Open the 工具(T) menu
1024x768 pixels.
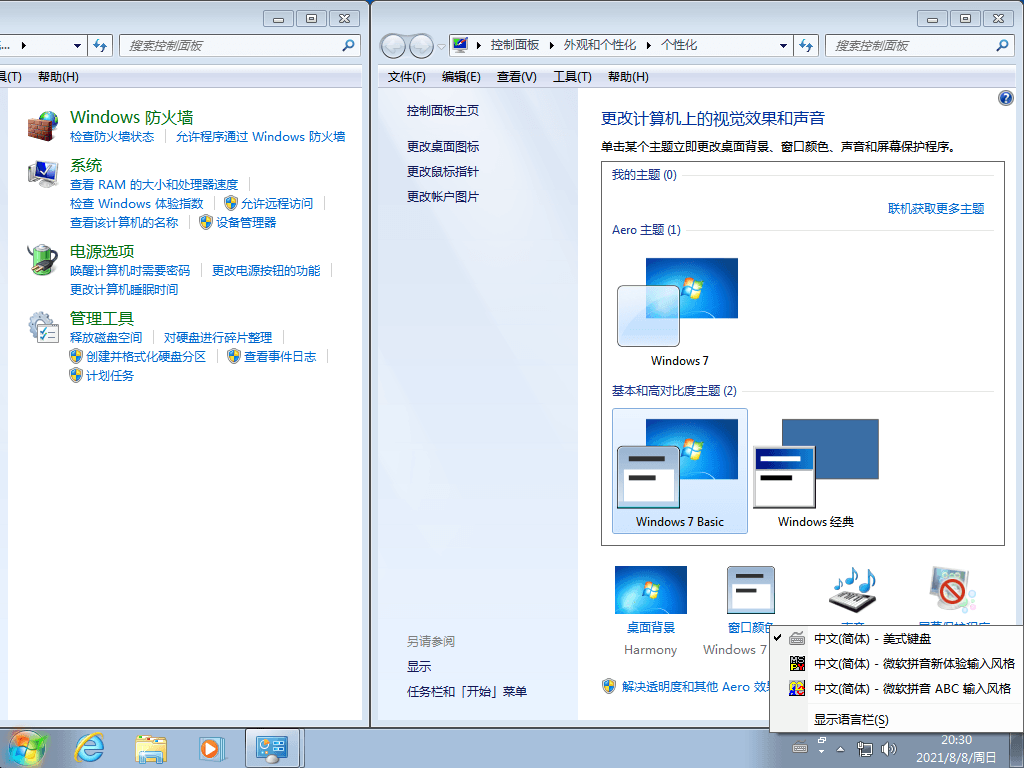571,76
